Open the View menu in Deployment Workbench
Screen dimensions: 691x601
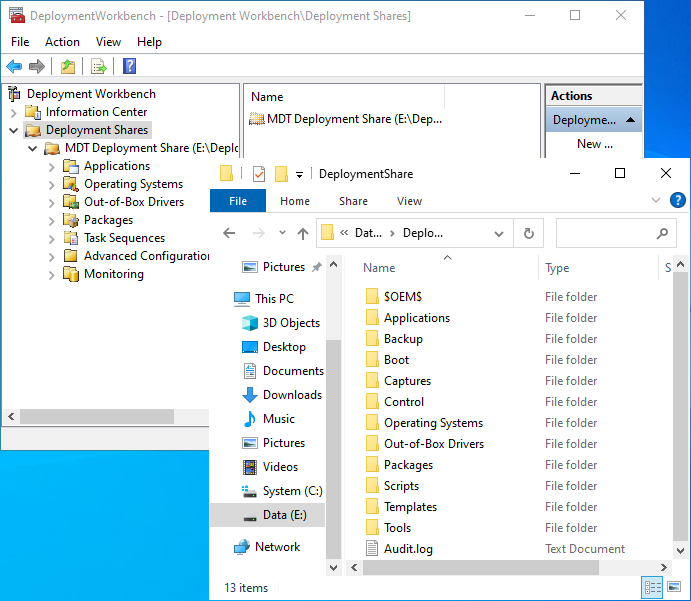pos(108,42)
